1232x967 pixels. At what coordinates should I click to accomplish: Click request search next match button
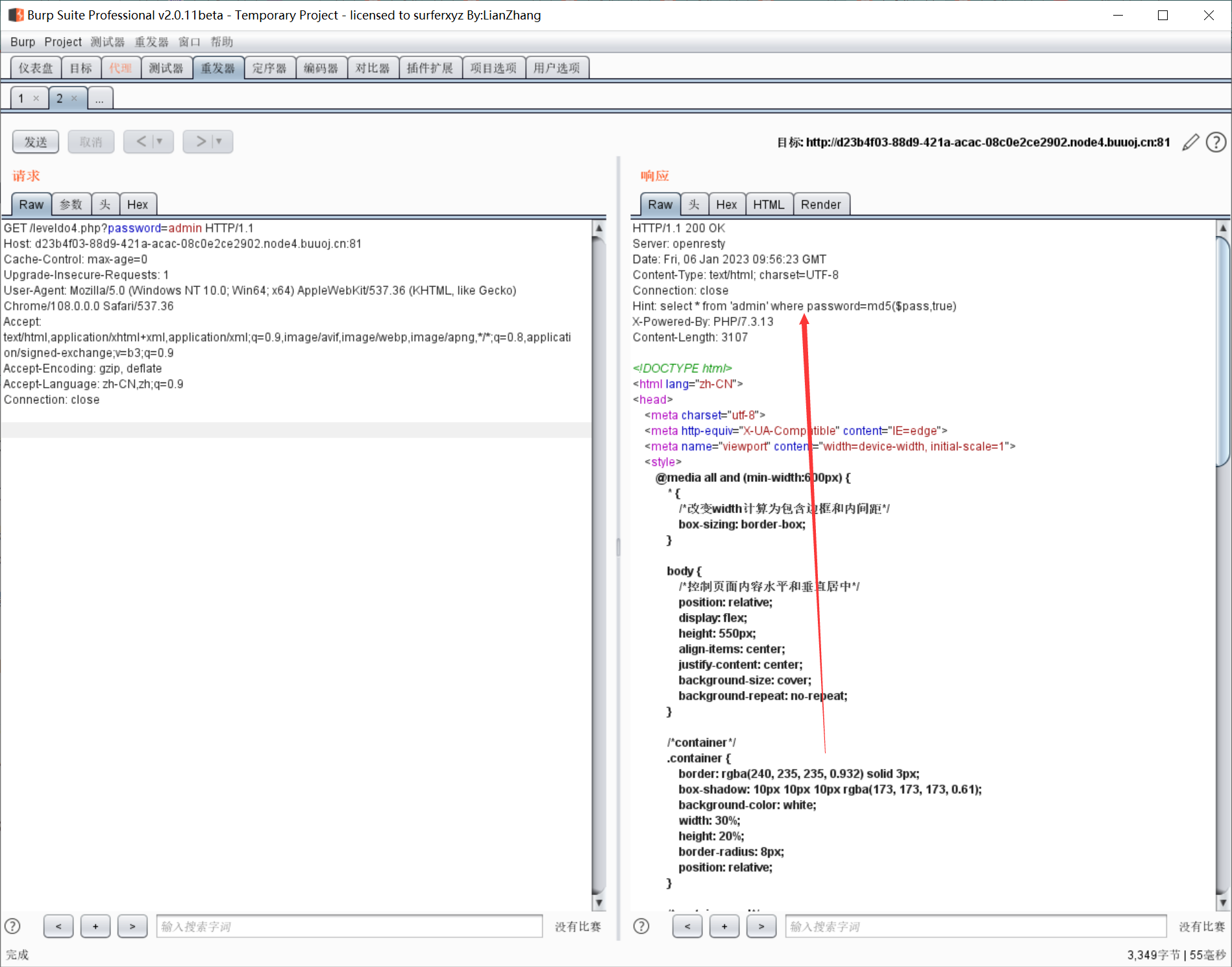pyautogui.click(x=132, y=926)
